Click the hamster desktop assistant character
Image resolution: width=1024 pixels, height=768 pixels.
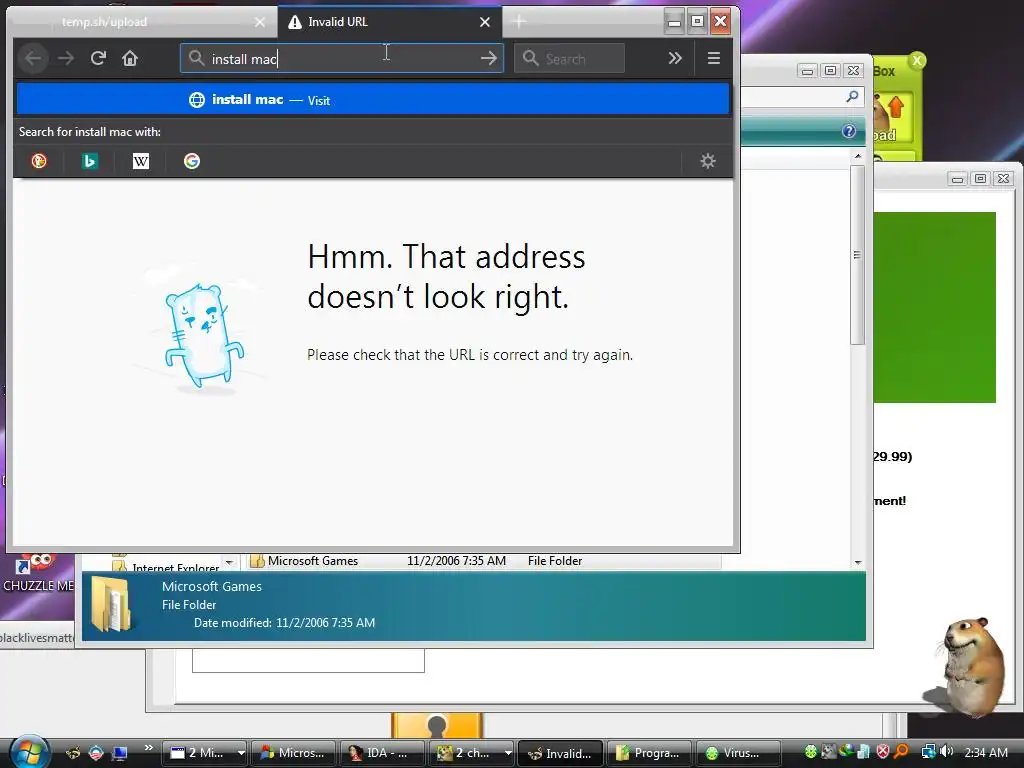(x=970, y=666)
